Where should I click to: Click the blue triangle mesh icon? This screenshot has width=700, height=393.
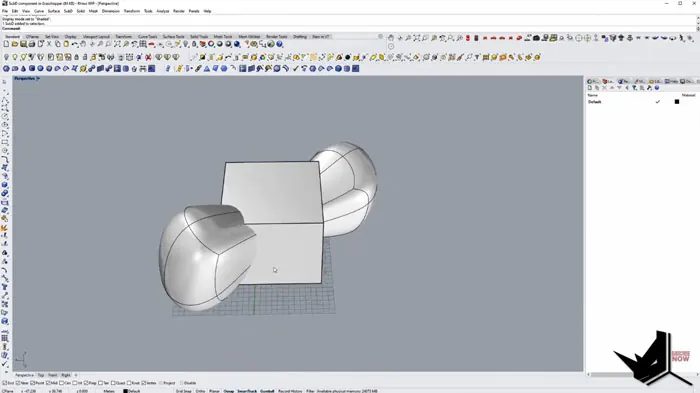click(207, 69)
